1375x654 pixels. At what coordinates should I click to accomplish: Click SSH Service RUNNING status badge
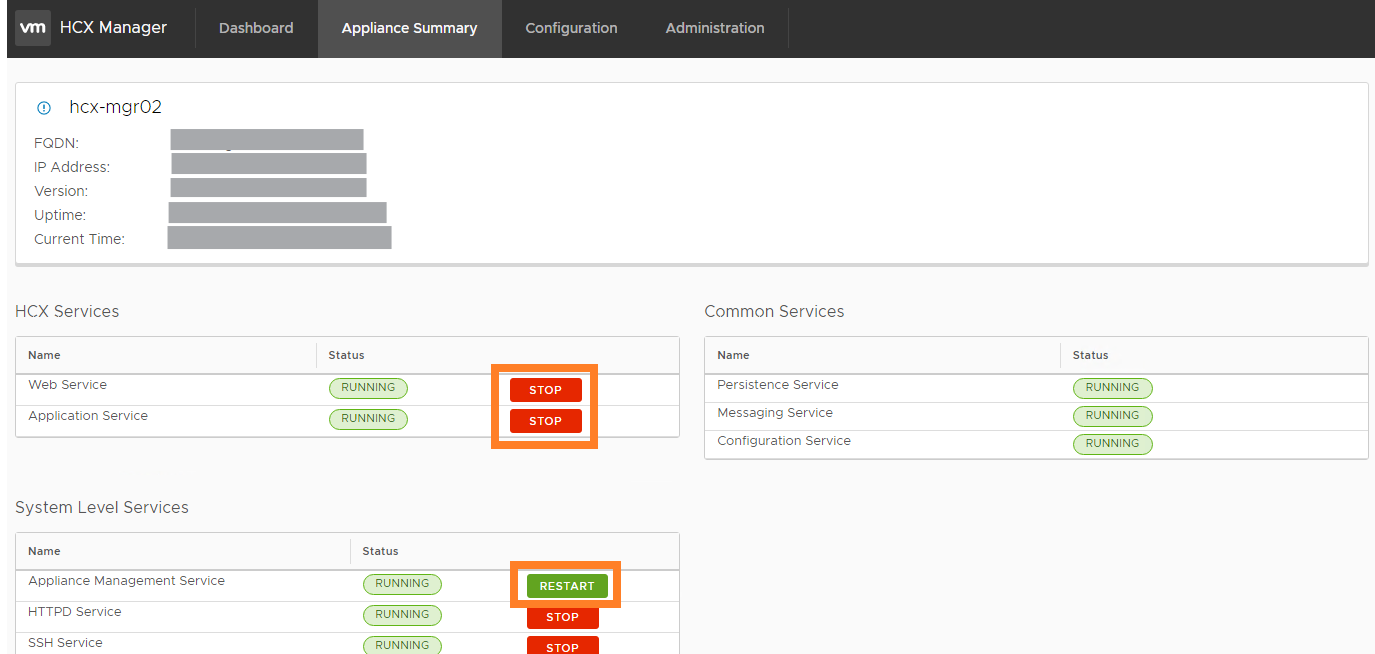[x=402, y=645]
